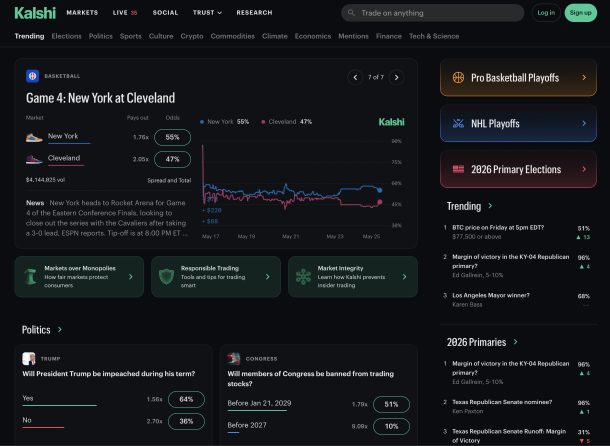Open Markets over Monopolies card arrow

pyautogui.click(x=131, y=276)
